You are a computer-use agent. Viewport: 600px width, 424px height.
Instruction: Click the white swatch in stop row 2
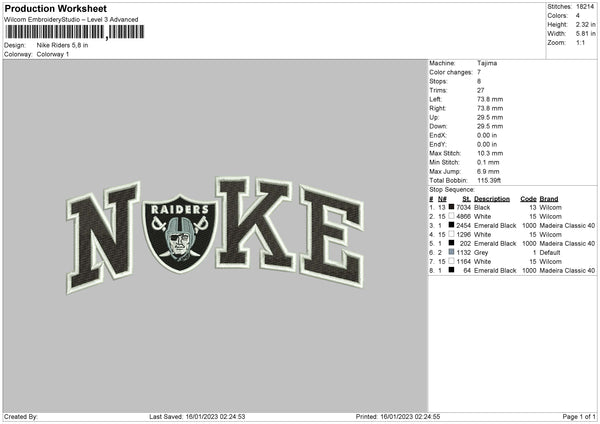452,216
